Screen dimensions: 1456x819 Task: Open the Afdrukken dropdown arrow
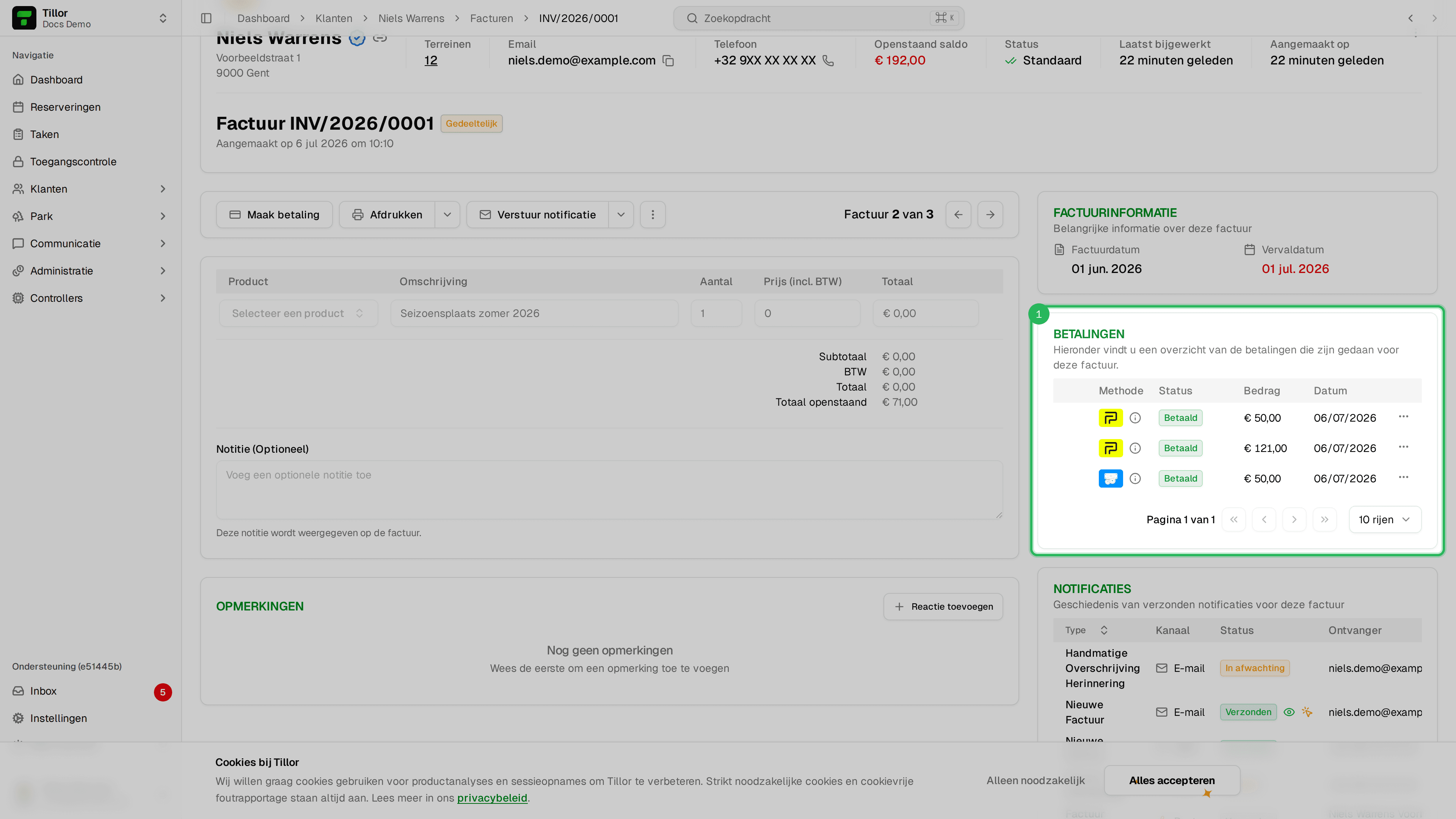coord(448,215)
